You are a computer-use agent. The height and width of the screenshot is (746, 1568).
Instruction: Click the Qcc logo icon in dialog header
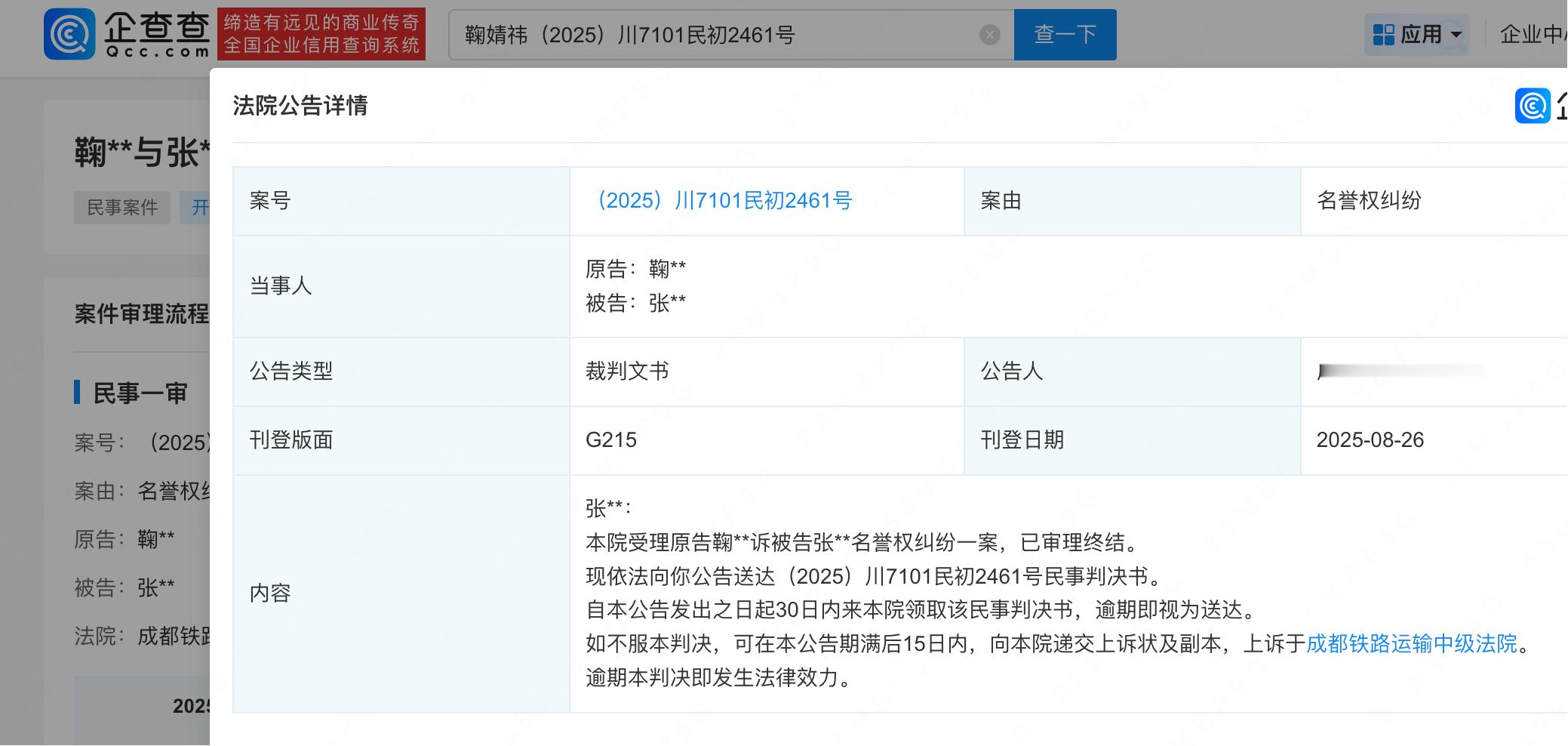[1533, 106]
